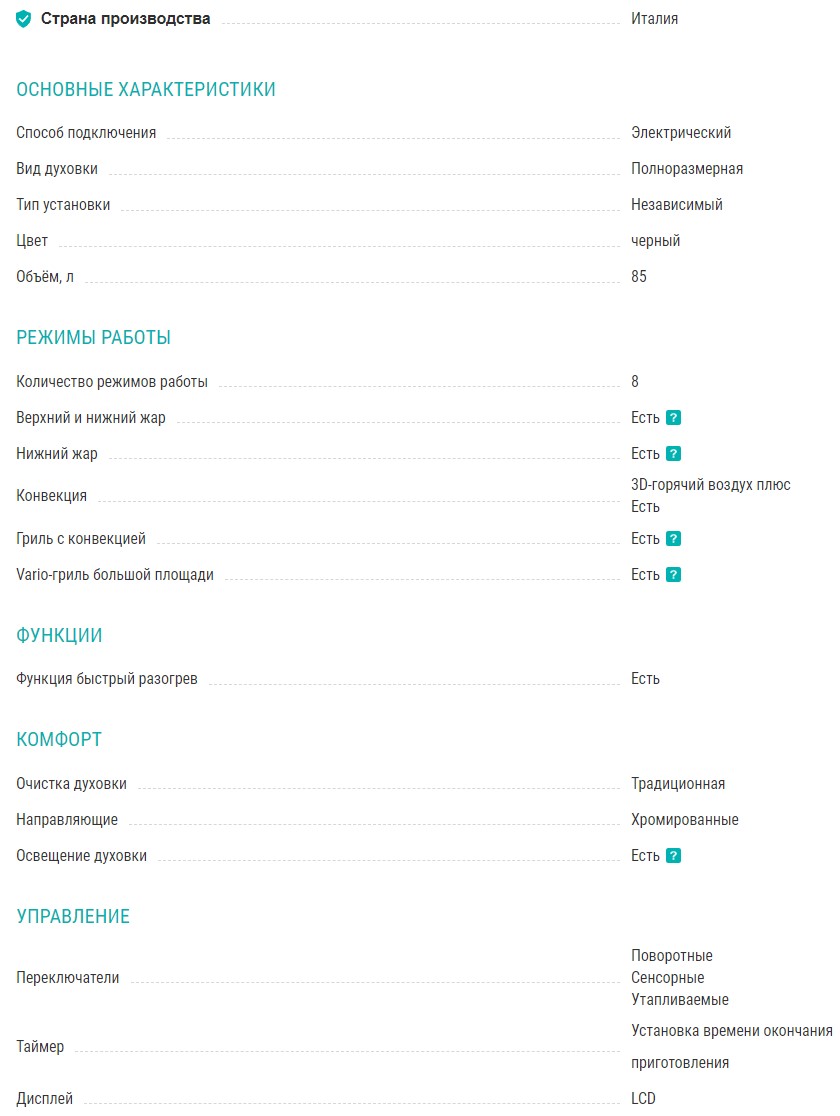
Task: Click the Количество режимов работы label
Action: [112, 382]
